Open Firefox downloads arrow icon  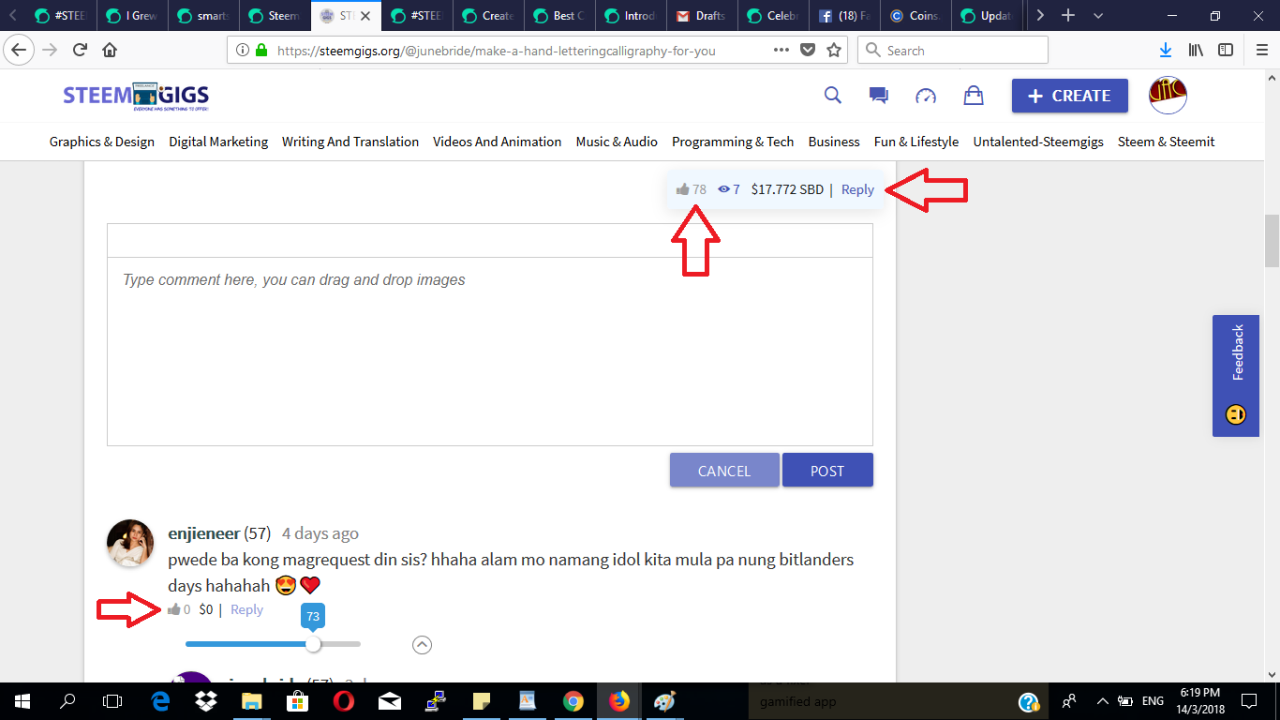pos(1165,50)
